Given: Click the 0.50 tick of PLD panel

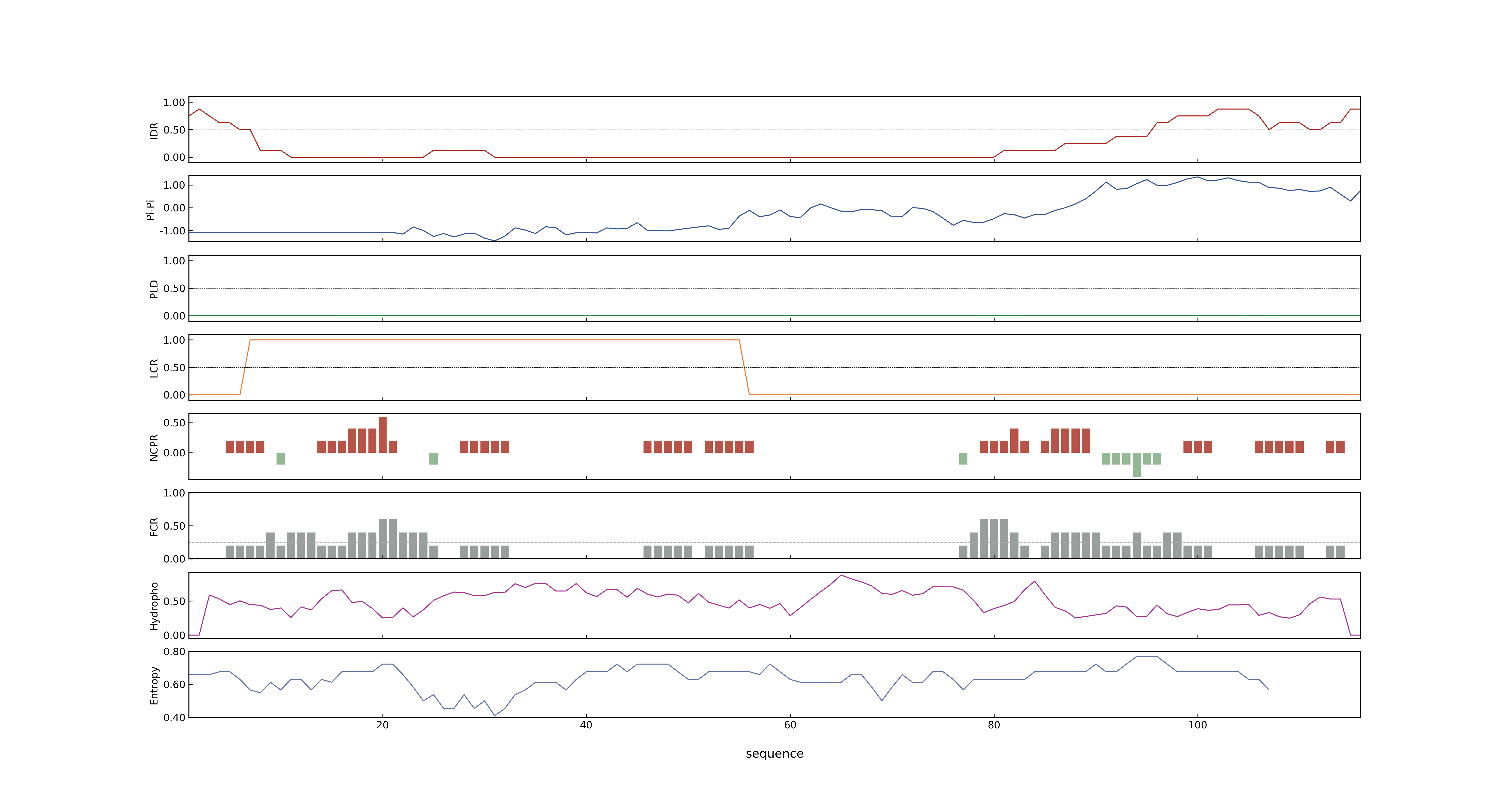Looking at the screenshot, I should 174,288.
